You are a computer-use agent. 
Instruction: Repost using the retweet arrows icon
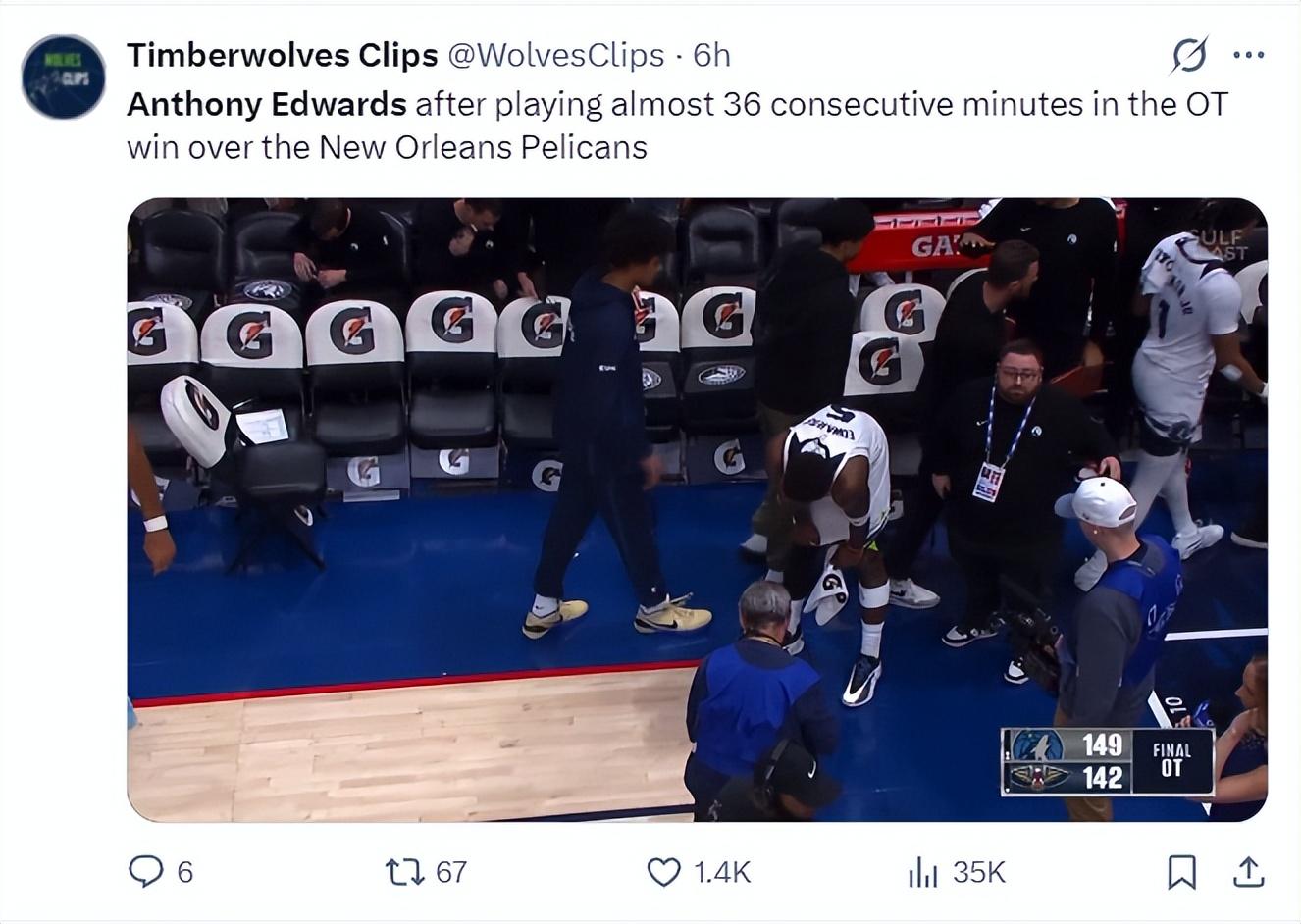pyautogui.click(x=401, y=871)
